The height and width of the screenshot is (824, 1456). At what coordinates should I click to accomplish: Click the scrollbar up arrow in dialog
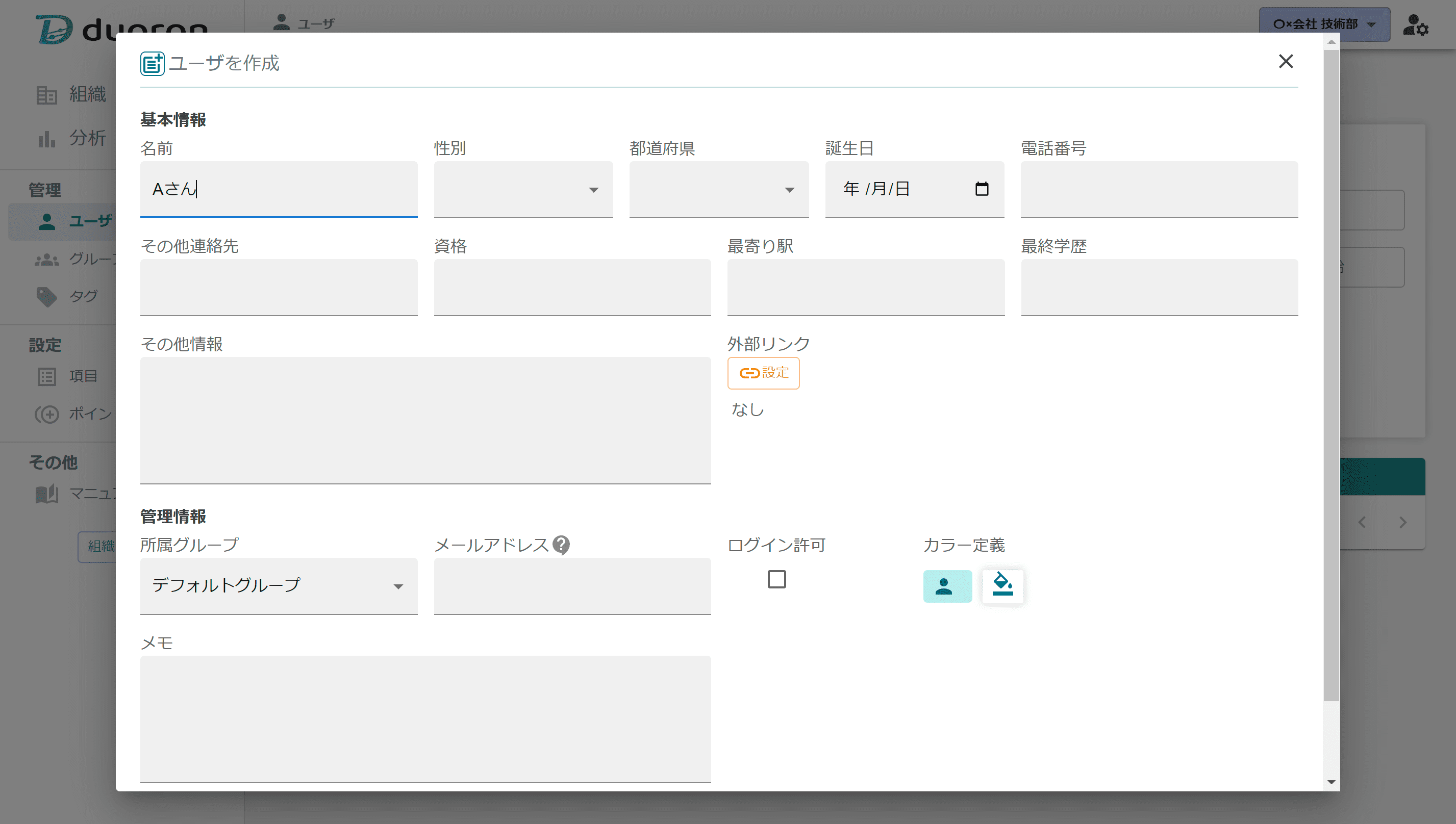[1331, 42]
